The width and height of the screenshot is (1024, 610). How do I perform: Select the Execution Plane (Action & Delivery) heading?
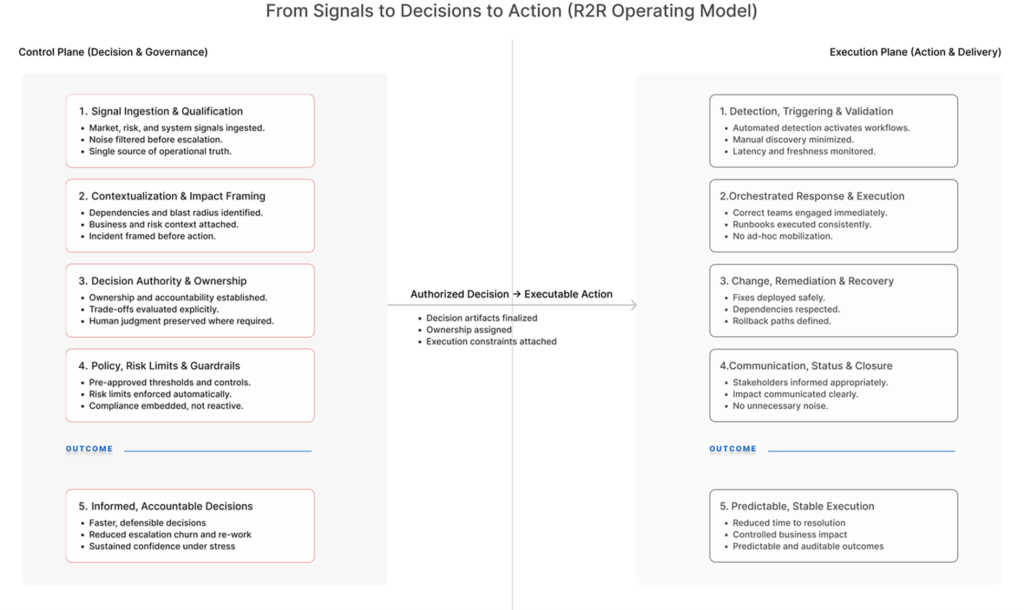[x=915, y=52]
